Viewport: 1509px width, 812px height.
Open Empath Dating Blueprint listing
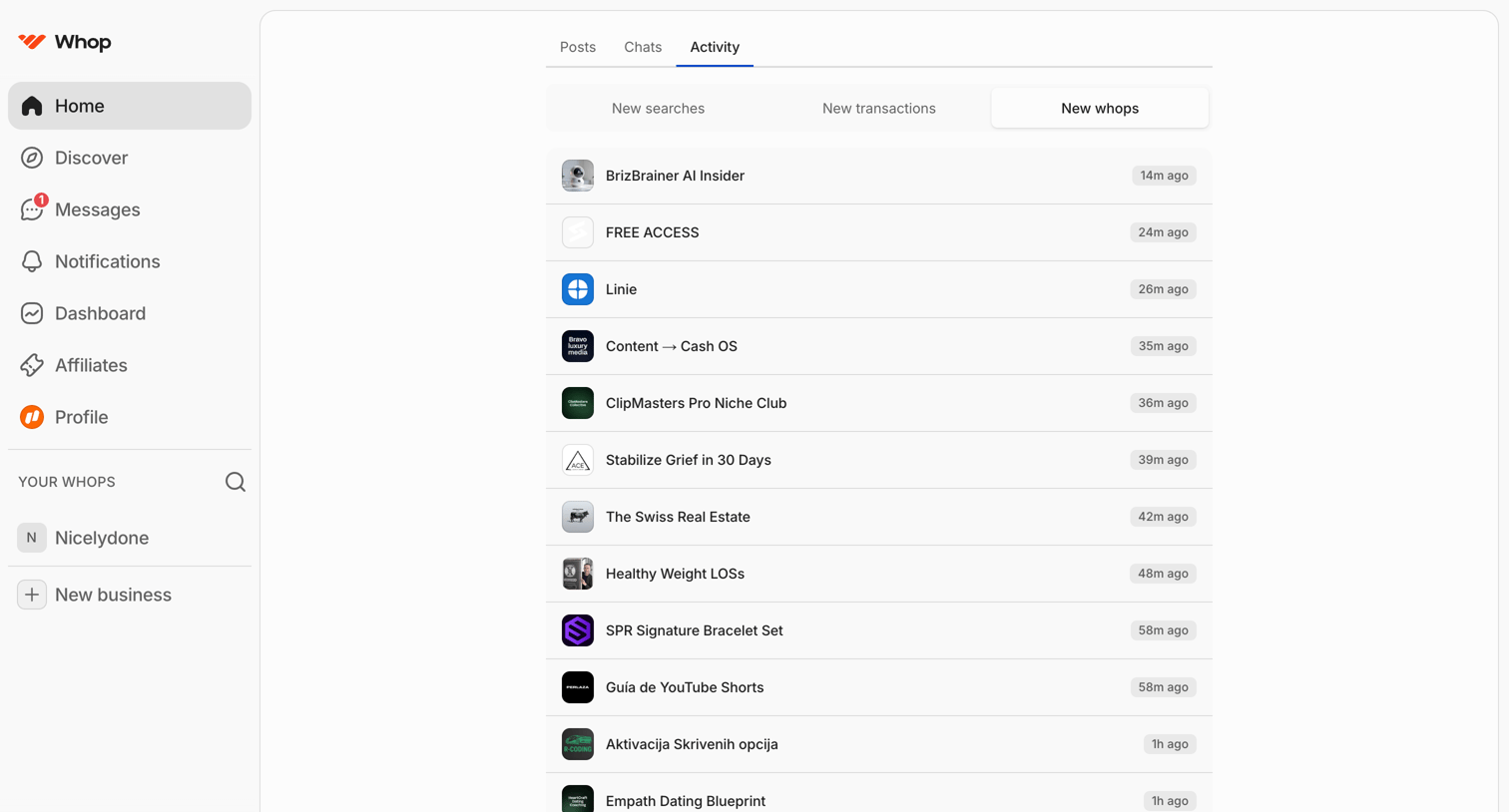pos(879,793)
